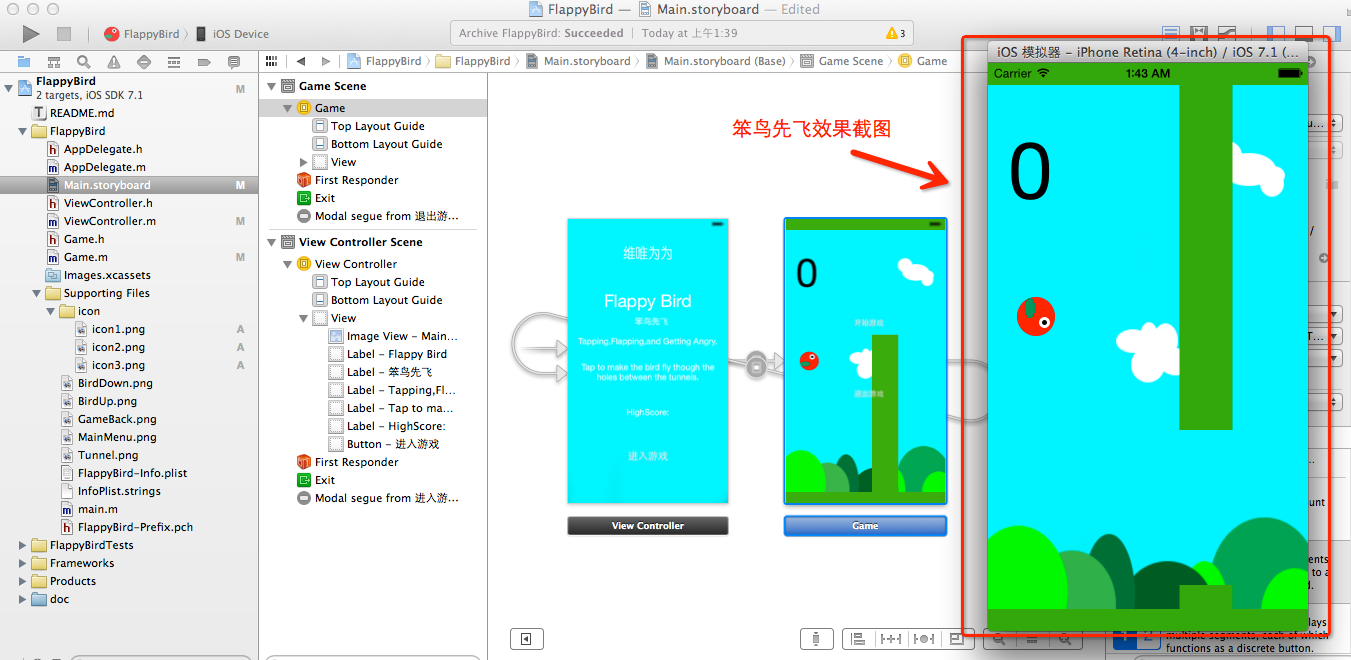Open the Pin constraints button
Screen dimensions: 1351x660
[891, 638]
